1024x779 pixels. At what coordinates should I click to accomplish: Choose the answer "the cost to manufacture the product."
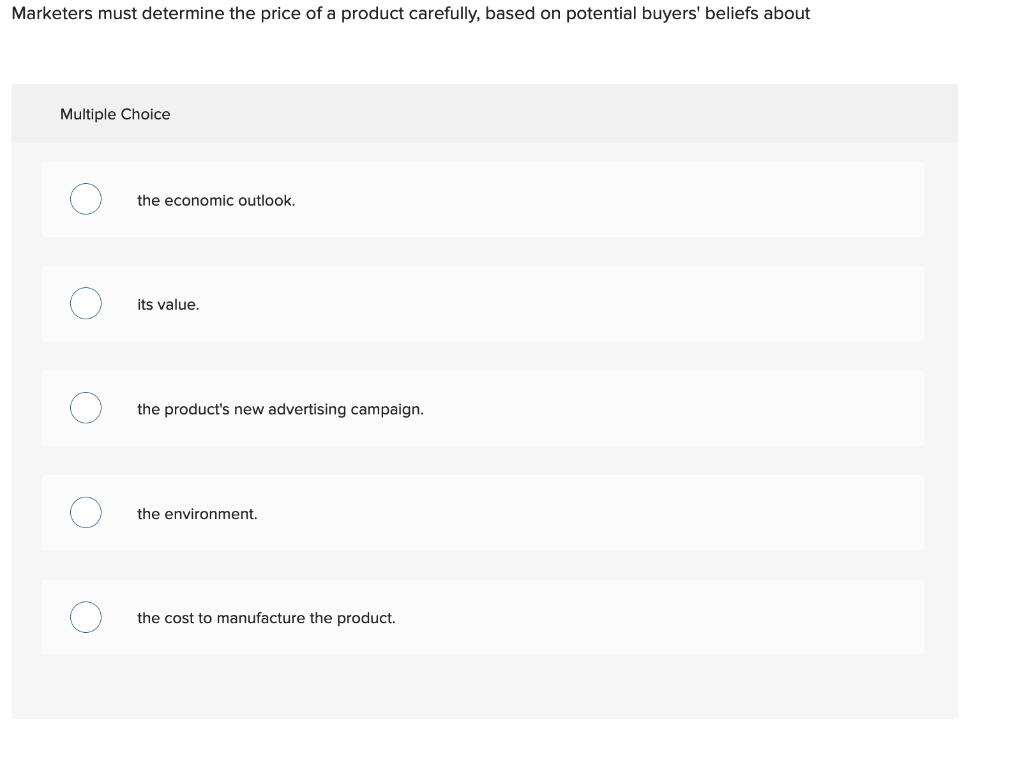266,618
